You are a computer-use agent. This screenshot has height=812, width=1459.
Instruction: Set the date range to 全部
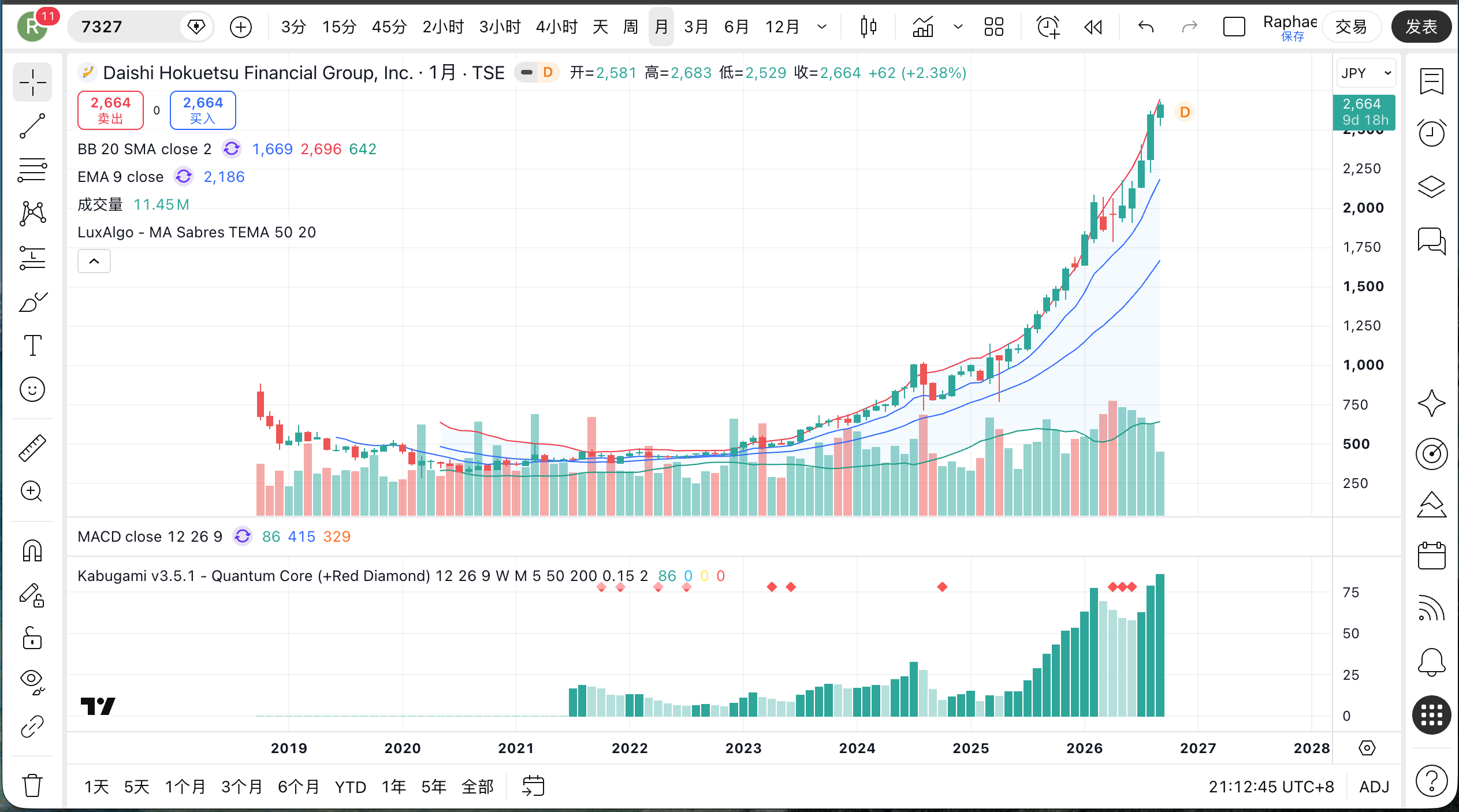pos(478,787)
